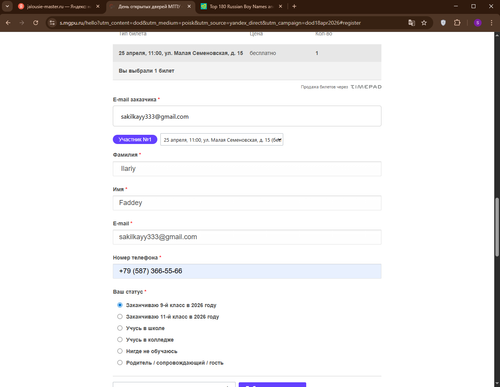
Task: Open Chrome three-dot menu
Action: (x=491, y=23)
